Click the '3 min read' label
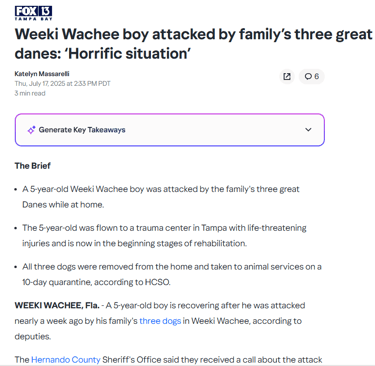 (x=30, y=93)
